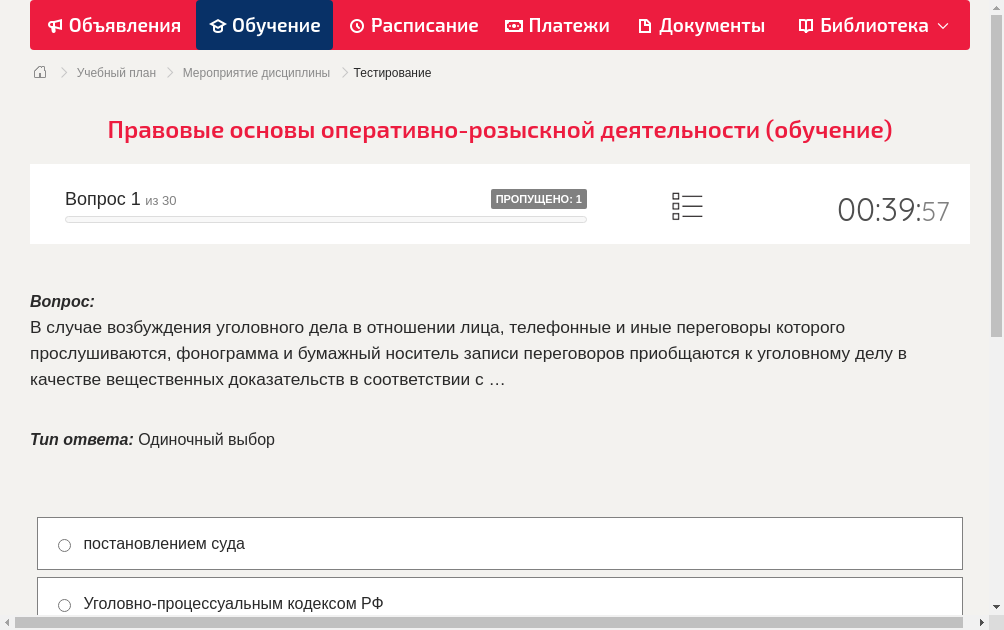Click the 'Тестирование' breadcrumb entry

[x=391, y=72]
